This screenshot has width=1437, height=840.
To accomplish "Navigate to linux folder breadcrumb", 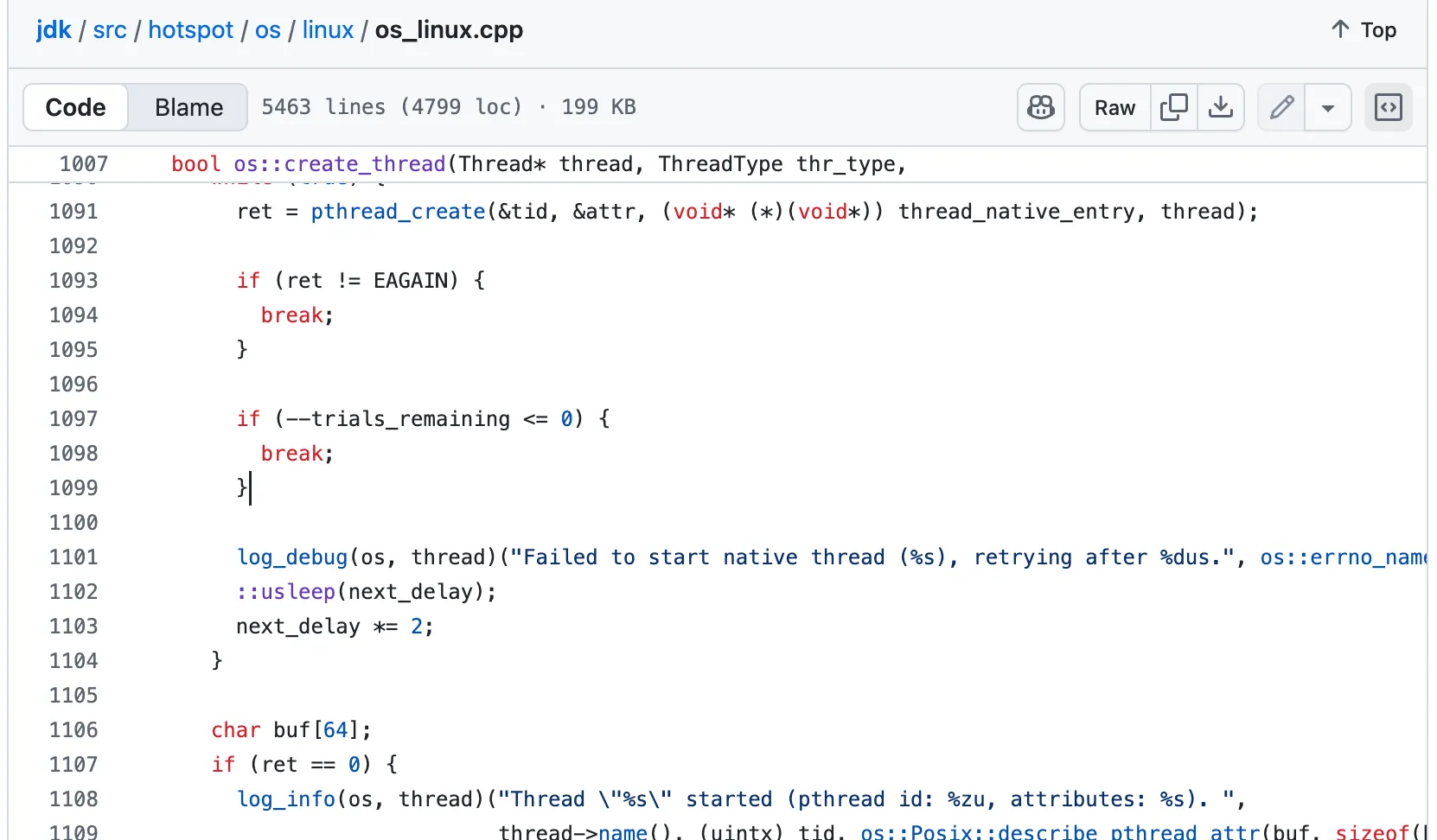I will tap(328, 30).
